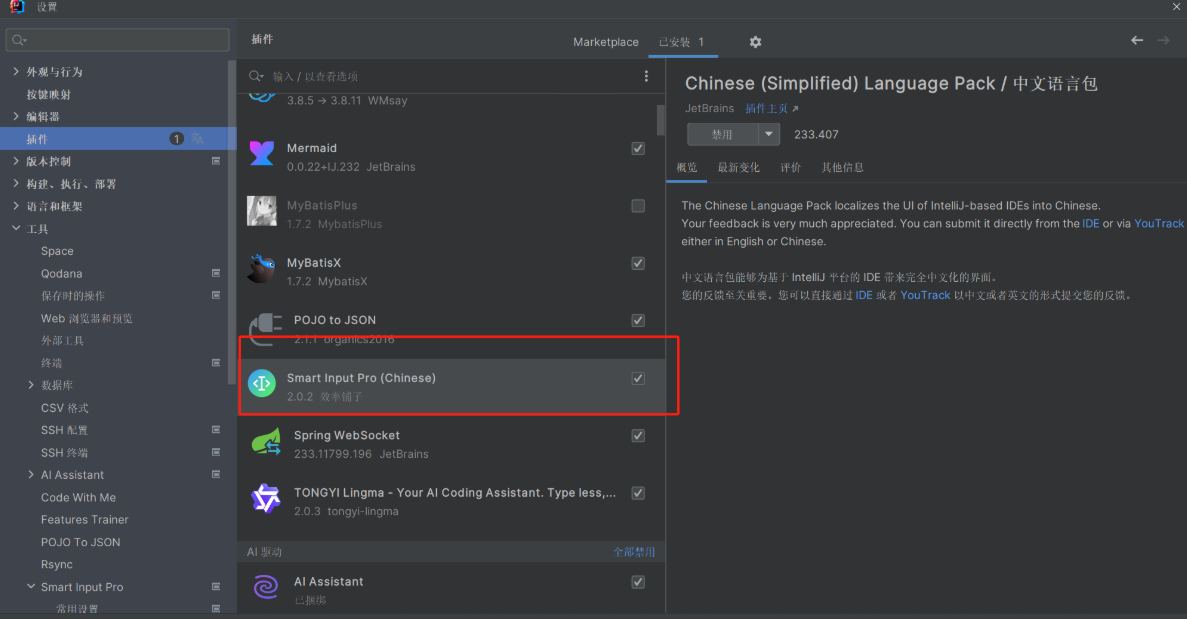
Task: Click the AI Assistant spiral icon
Action: click(266, 586)
